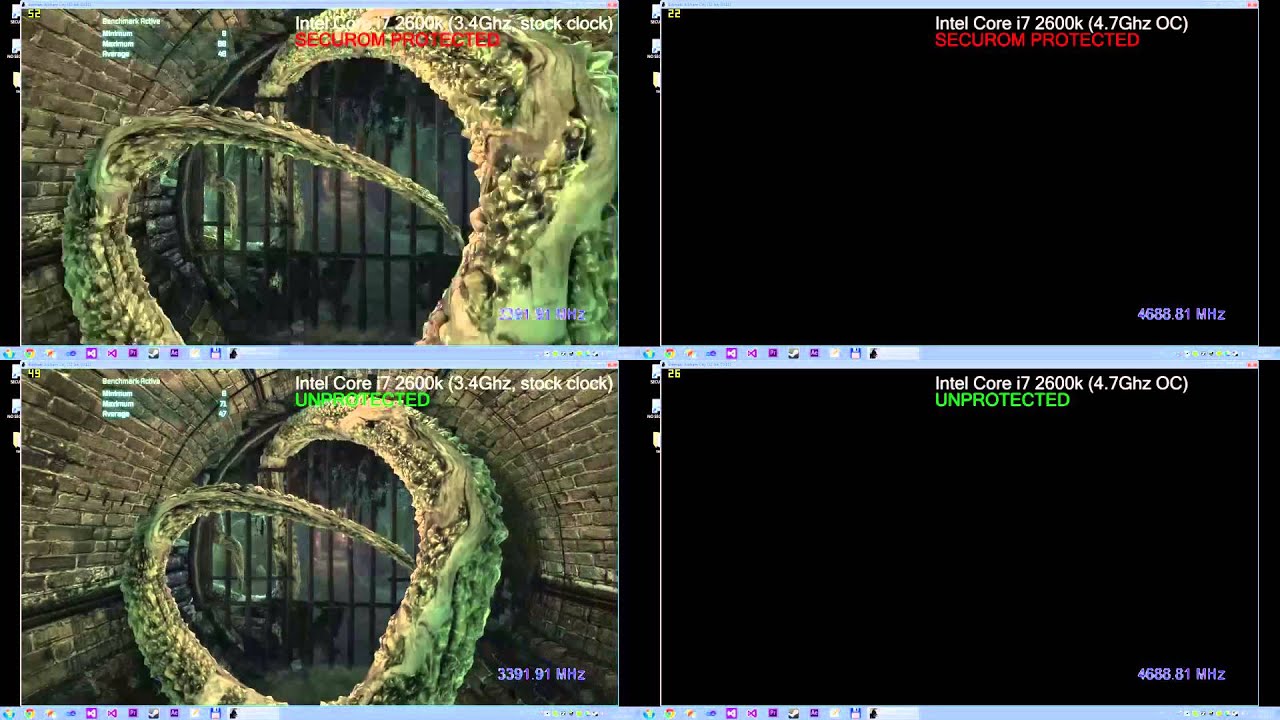This screenshot has width=1280, height=720.
Task: Click the blurred MHz readout in the 3.4Ghz SecuROM-protected panel
Action: pos(541,314)
